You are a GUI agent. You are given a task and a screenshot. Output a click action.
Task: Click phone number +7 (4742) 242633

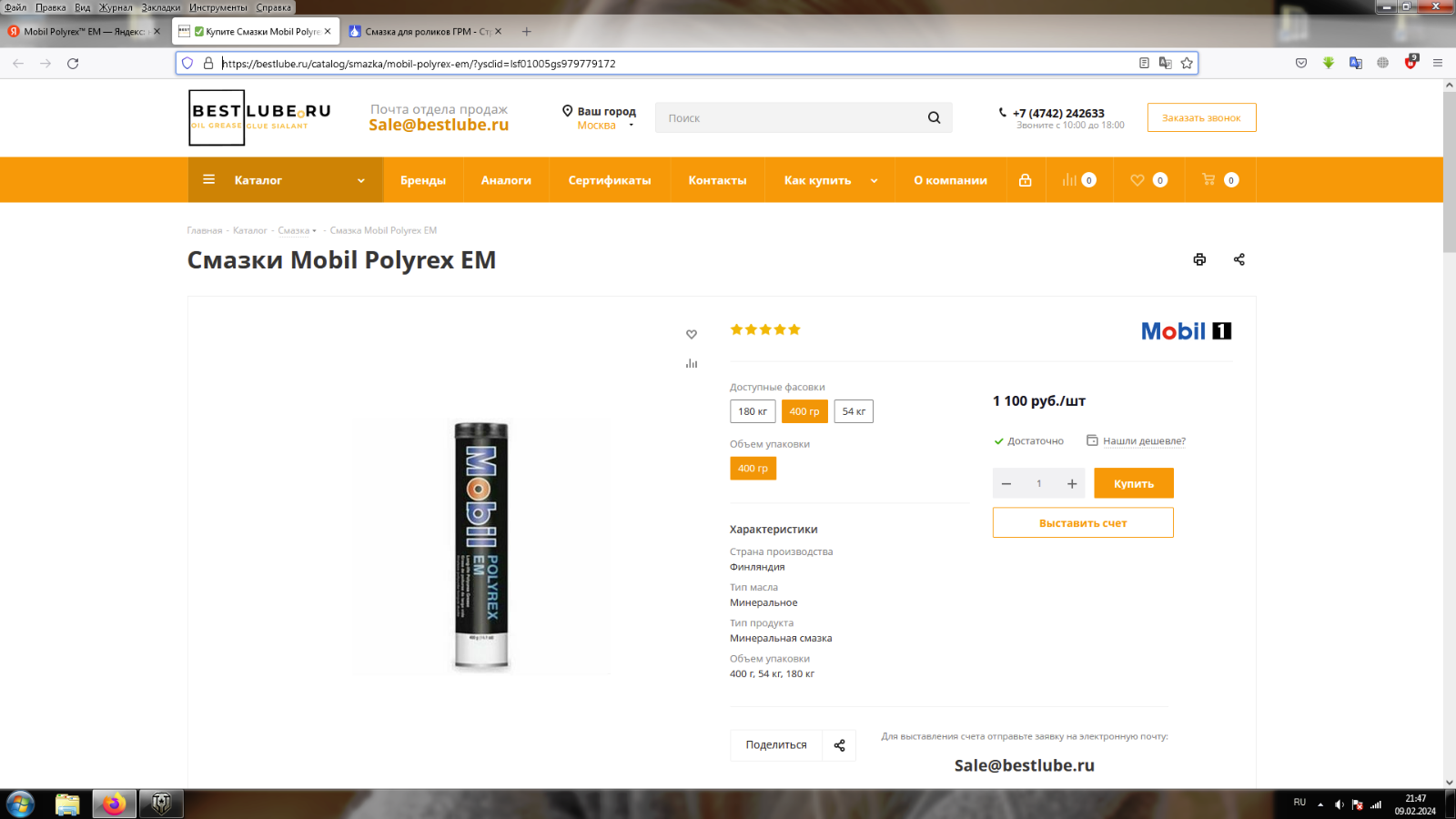tap(1058, 113)
